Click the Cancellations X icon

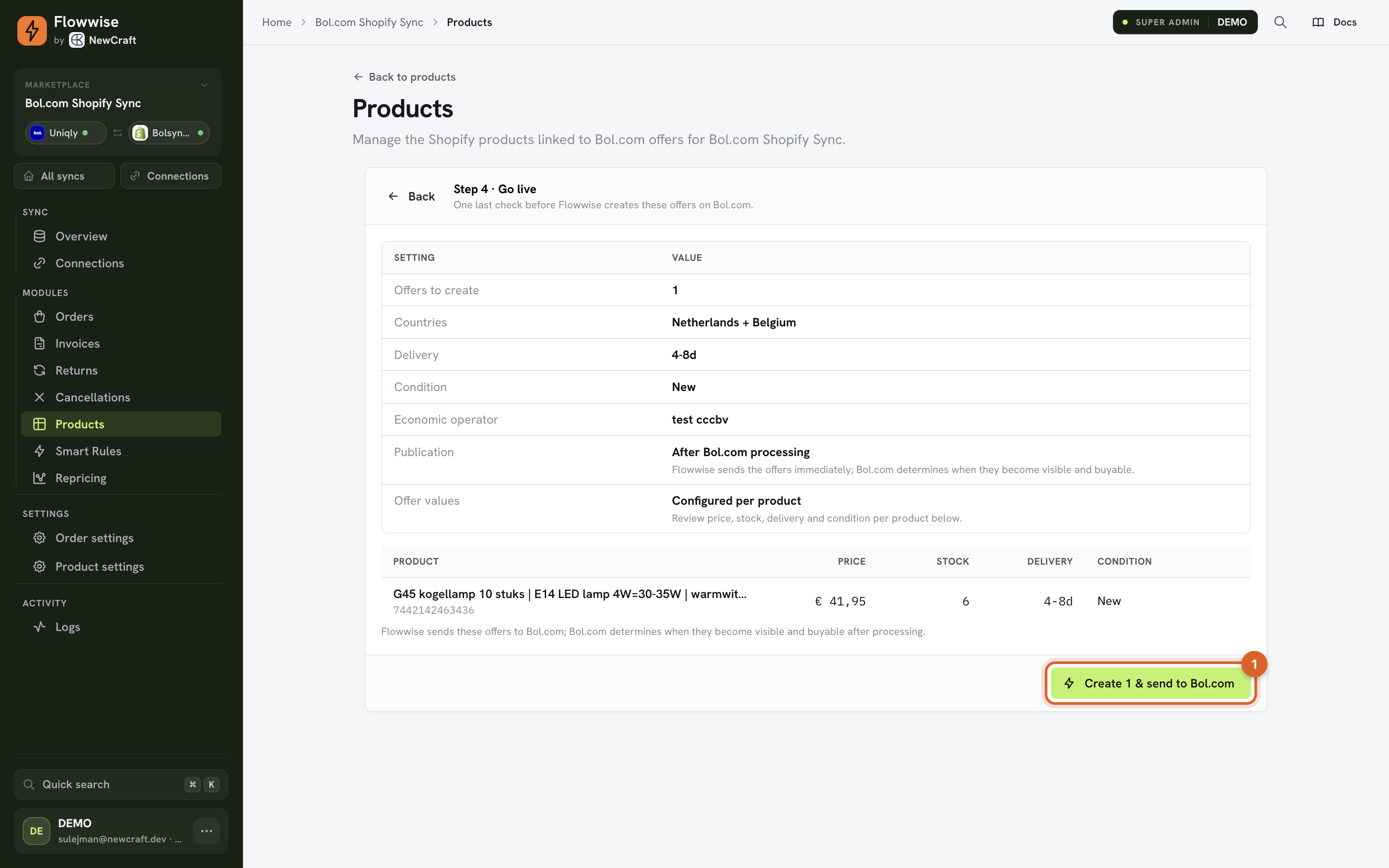click(39, 397)
